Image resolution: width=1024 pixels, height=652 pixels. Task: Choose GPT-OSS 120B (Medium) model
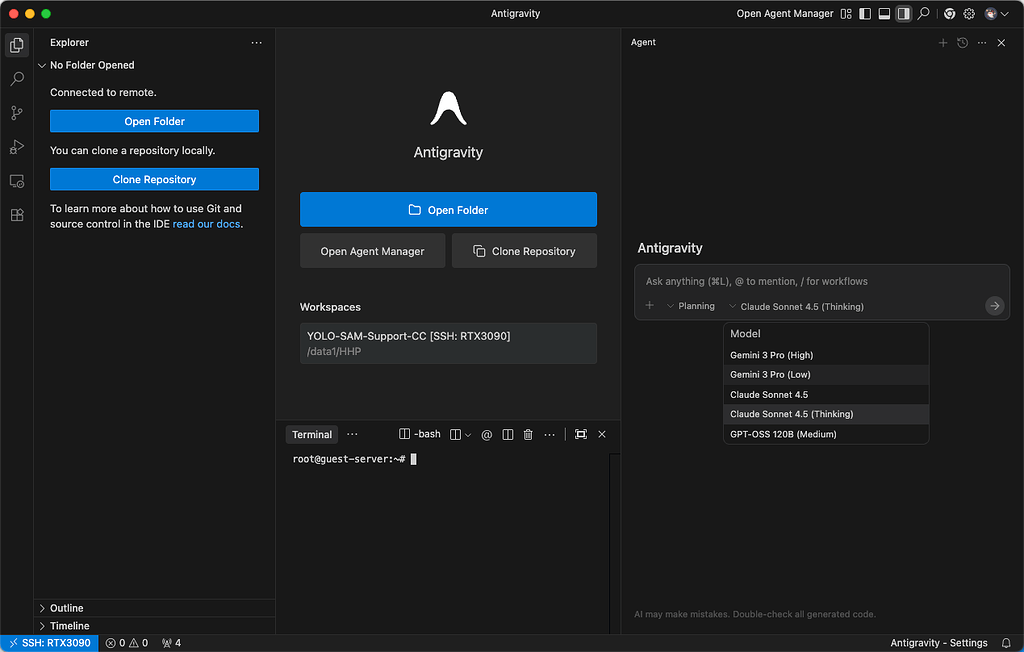pyautogui.click(x=825, y=434)
